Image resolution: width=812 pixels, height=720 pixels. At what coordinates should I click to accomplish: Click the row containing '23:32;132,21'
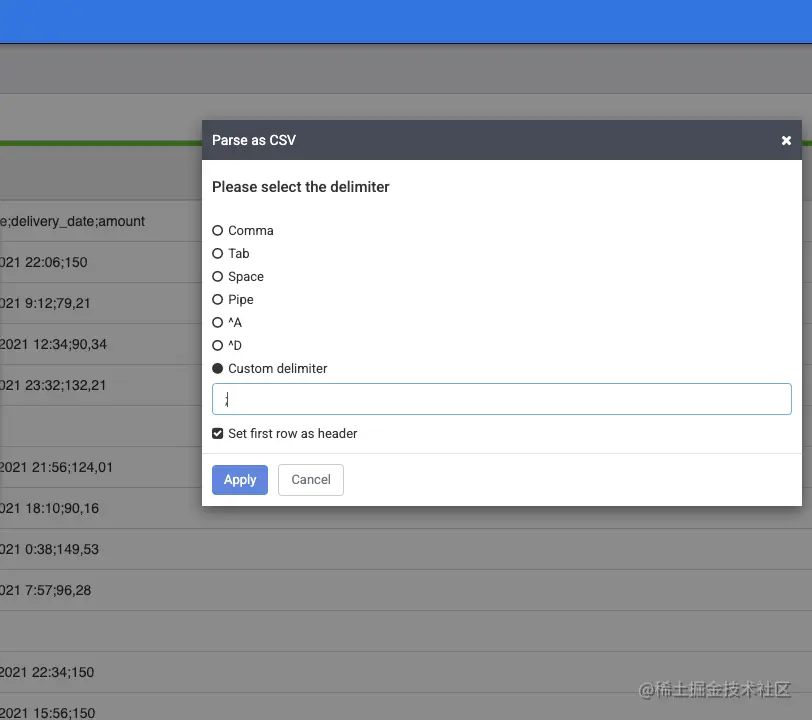click(101, 385)
